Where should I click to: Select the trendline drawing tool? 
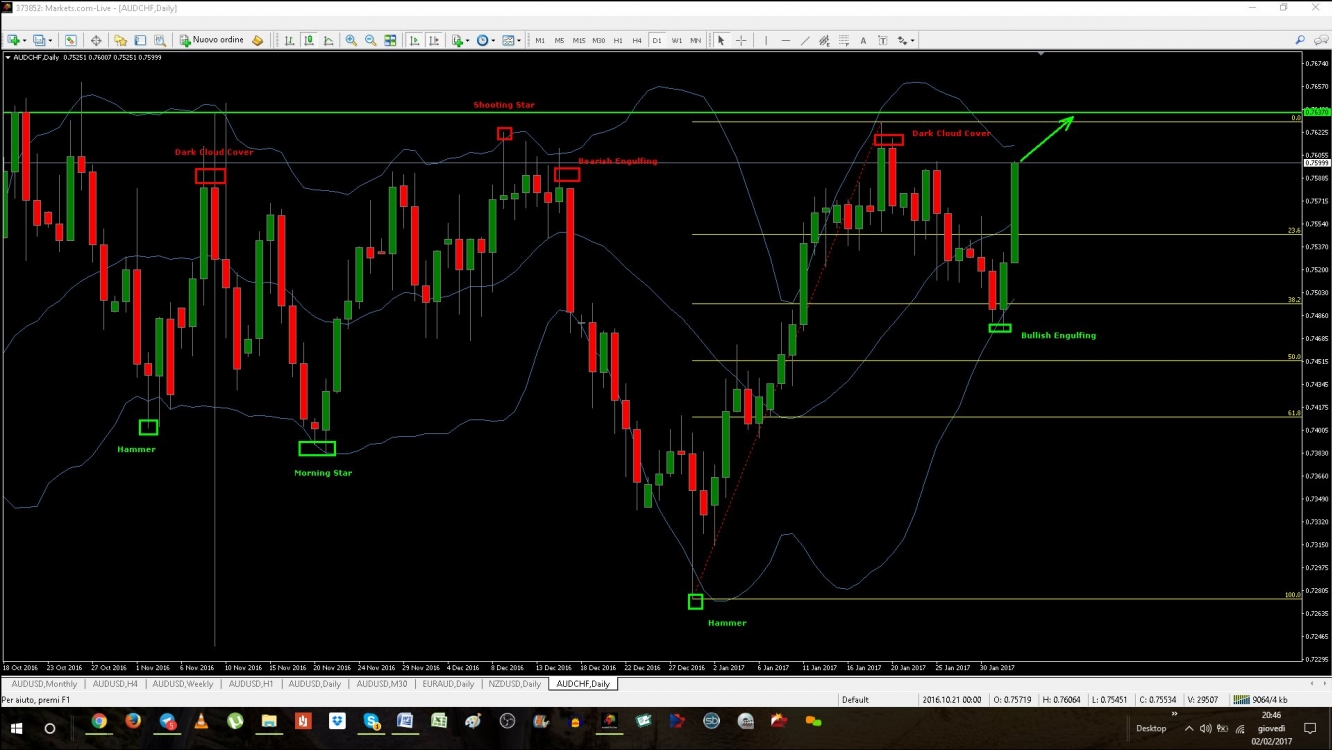[x=804, y=40]
